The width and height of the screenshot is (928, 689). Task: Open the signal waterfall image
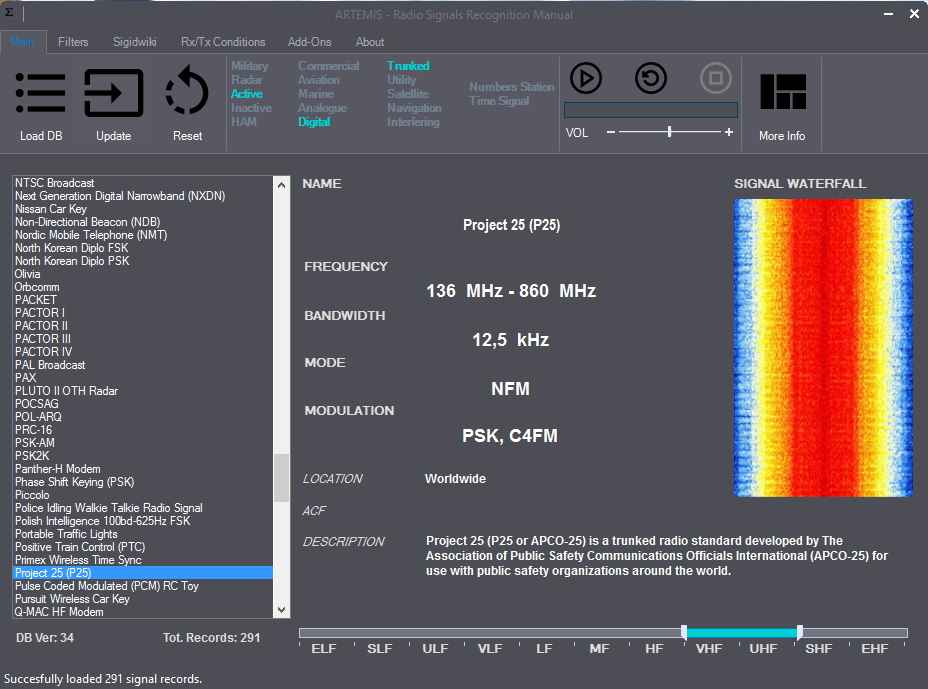tap(823, 347)
